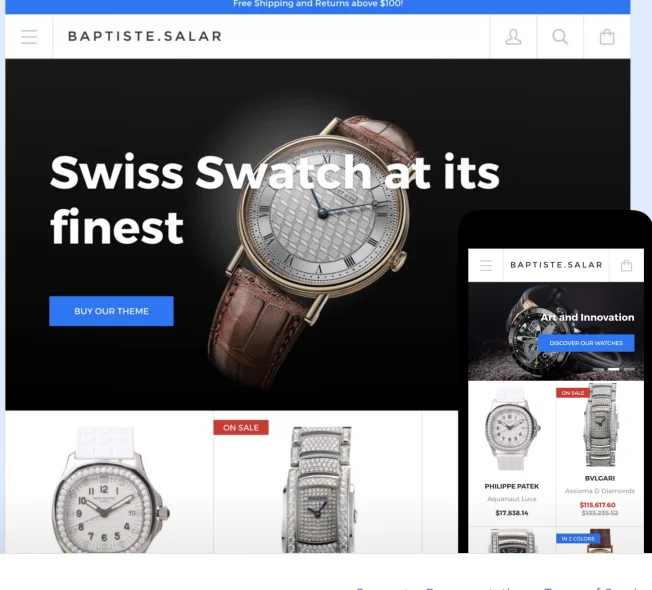Click the BAPTISTE.SALAR desktop logo

coord(145,36)
